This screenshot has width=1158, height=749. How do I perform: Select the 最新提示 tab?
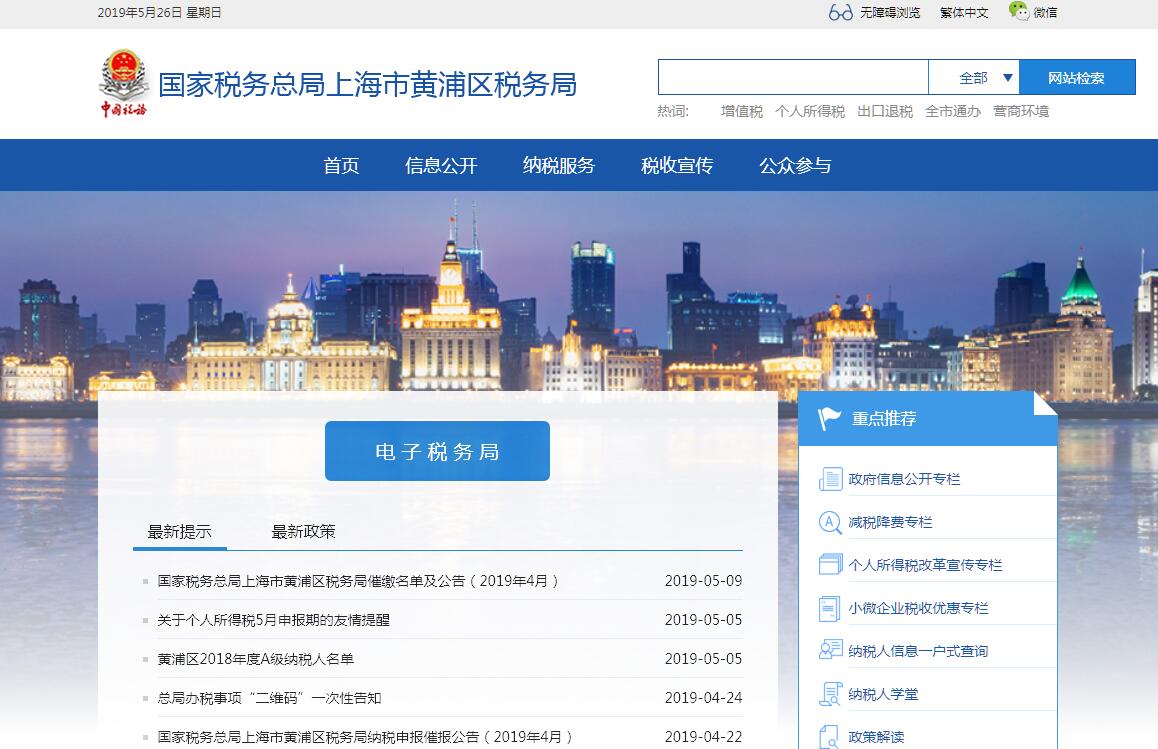click(179, 532)
